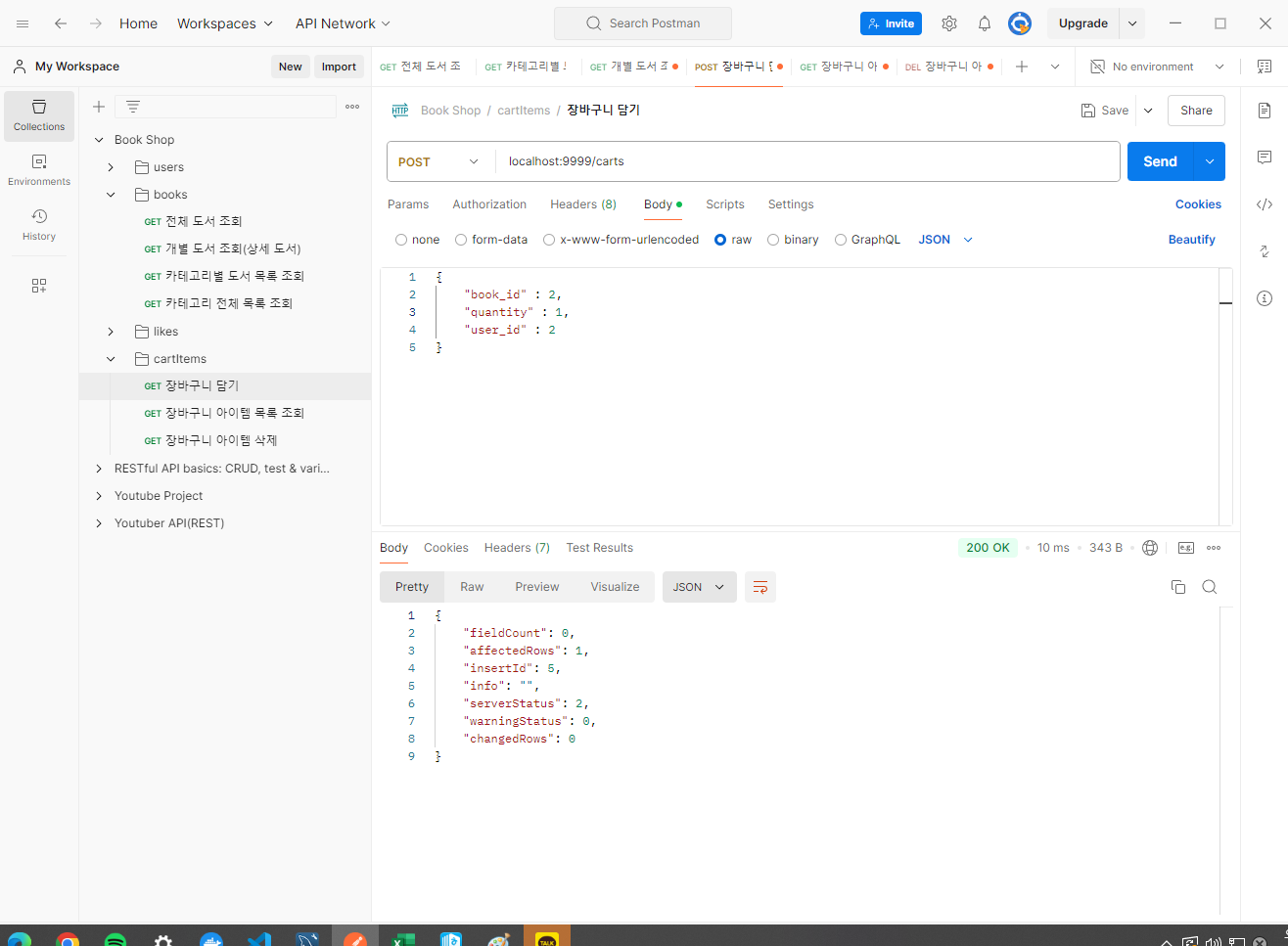Open Collections sidebar panel
Viewport: 1288px width, 946px height.
coord(39,116)
